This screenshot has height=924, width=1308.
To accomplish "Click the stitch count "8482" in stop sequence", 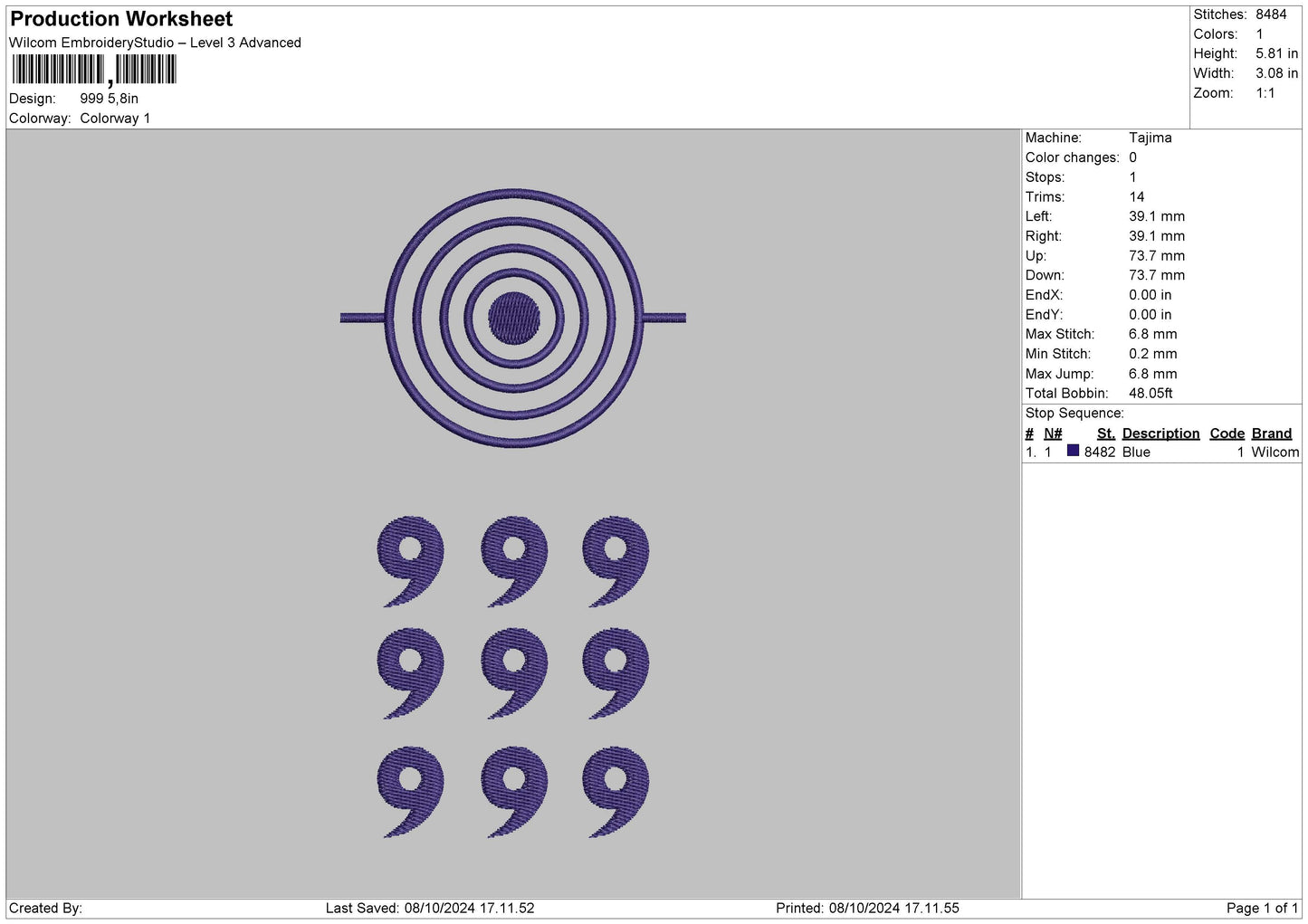I will pos(1100,452).
